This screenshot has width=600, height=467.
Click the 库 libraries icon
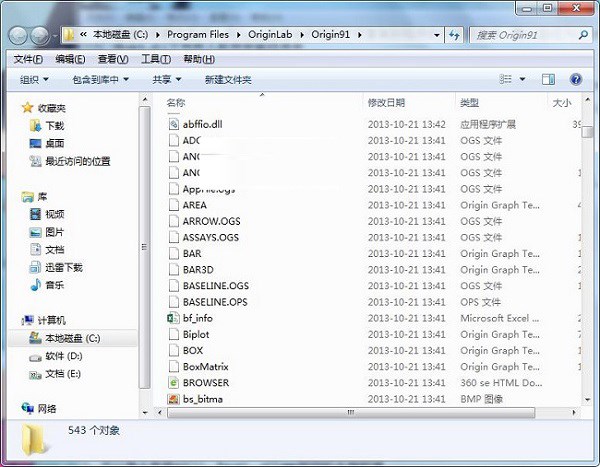tap(28, 197)
